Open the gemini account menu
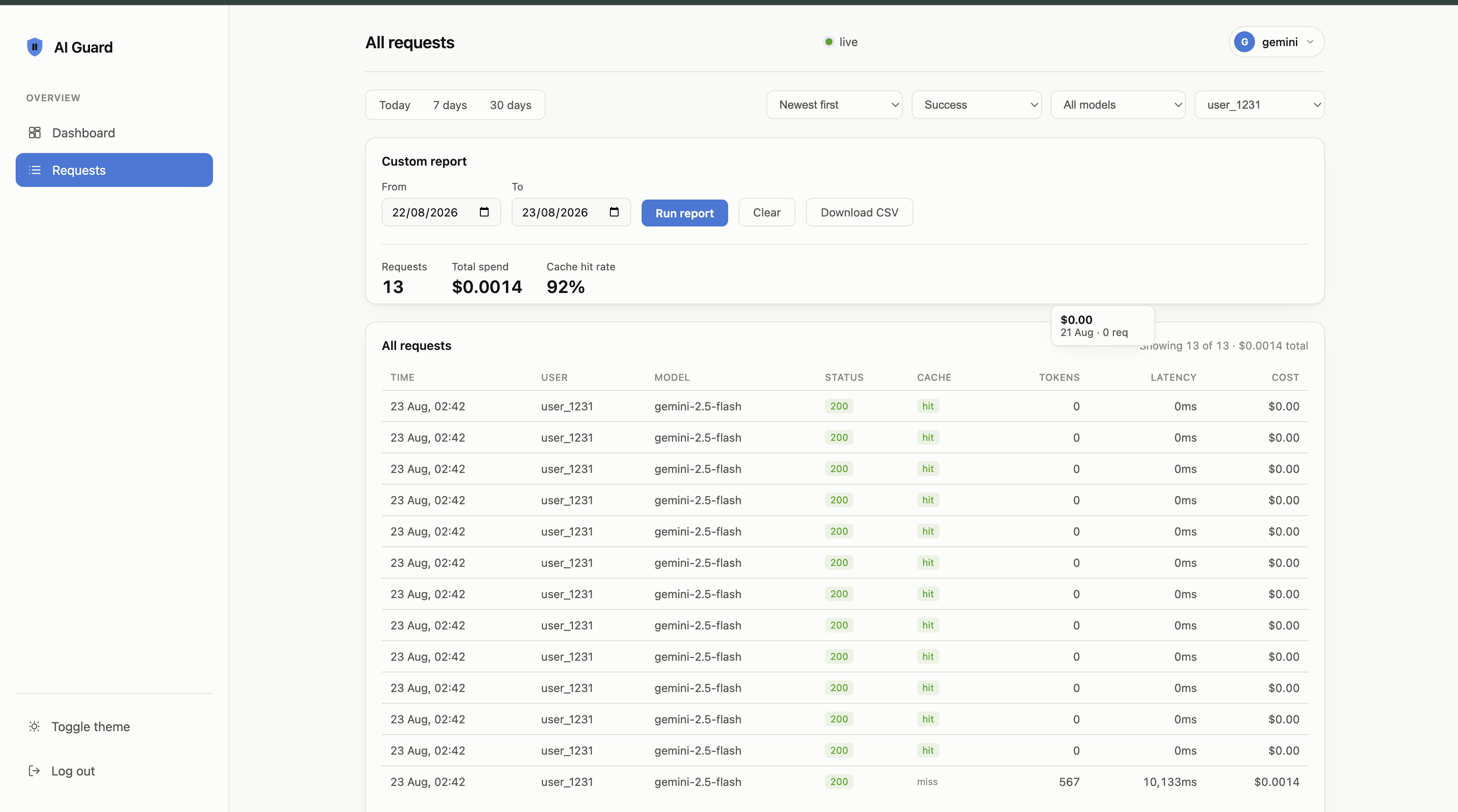 (1276, 42)
